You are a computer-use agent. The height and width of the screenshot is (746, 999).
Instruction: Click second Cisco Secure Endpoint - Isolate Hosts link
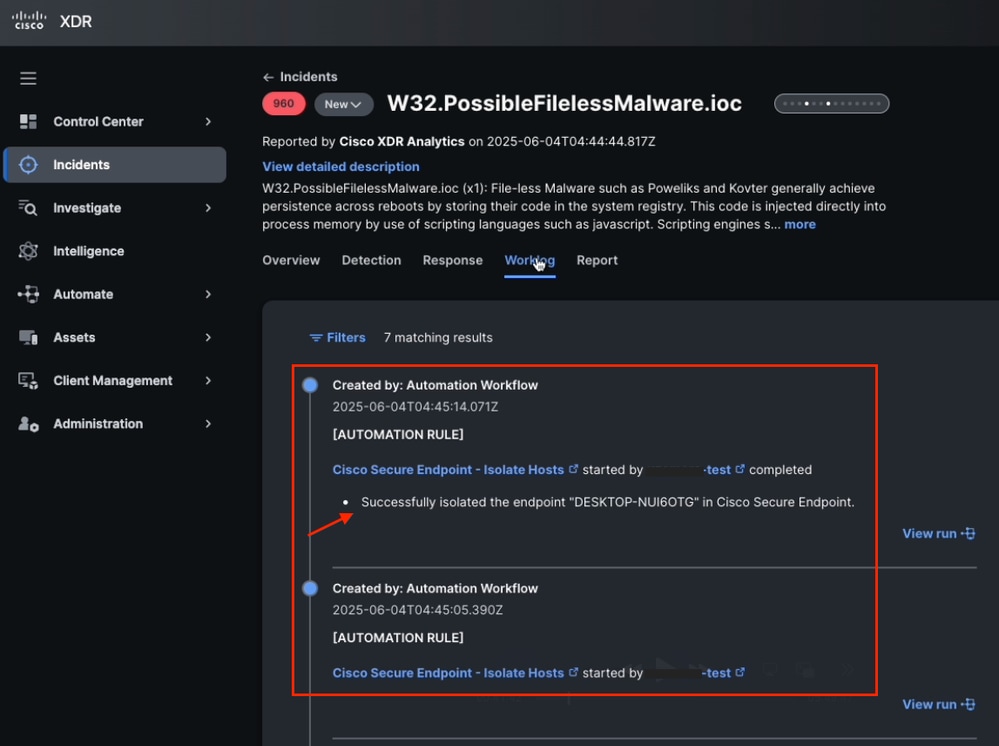click(448, 673)
